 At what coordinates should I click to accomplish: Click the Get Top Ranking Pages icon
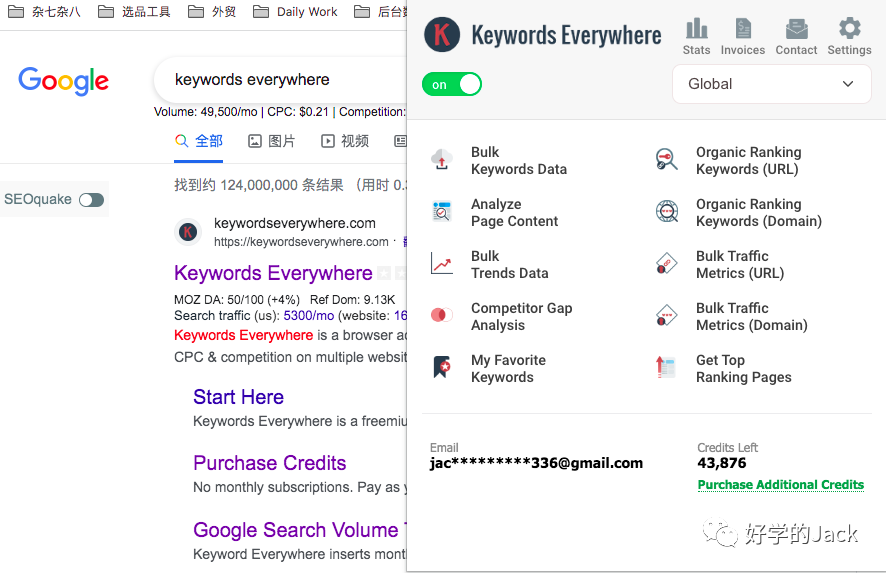[666, 367]
